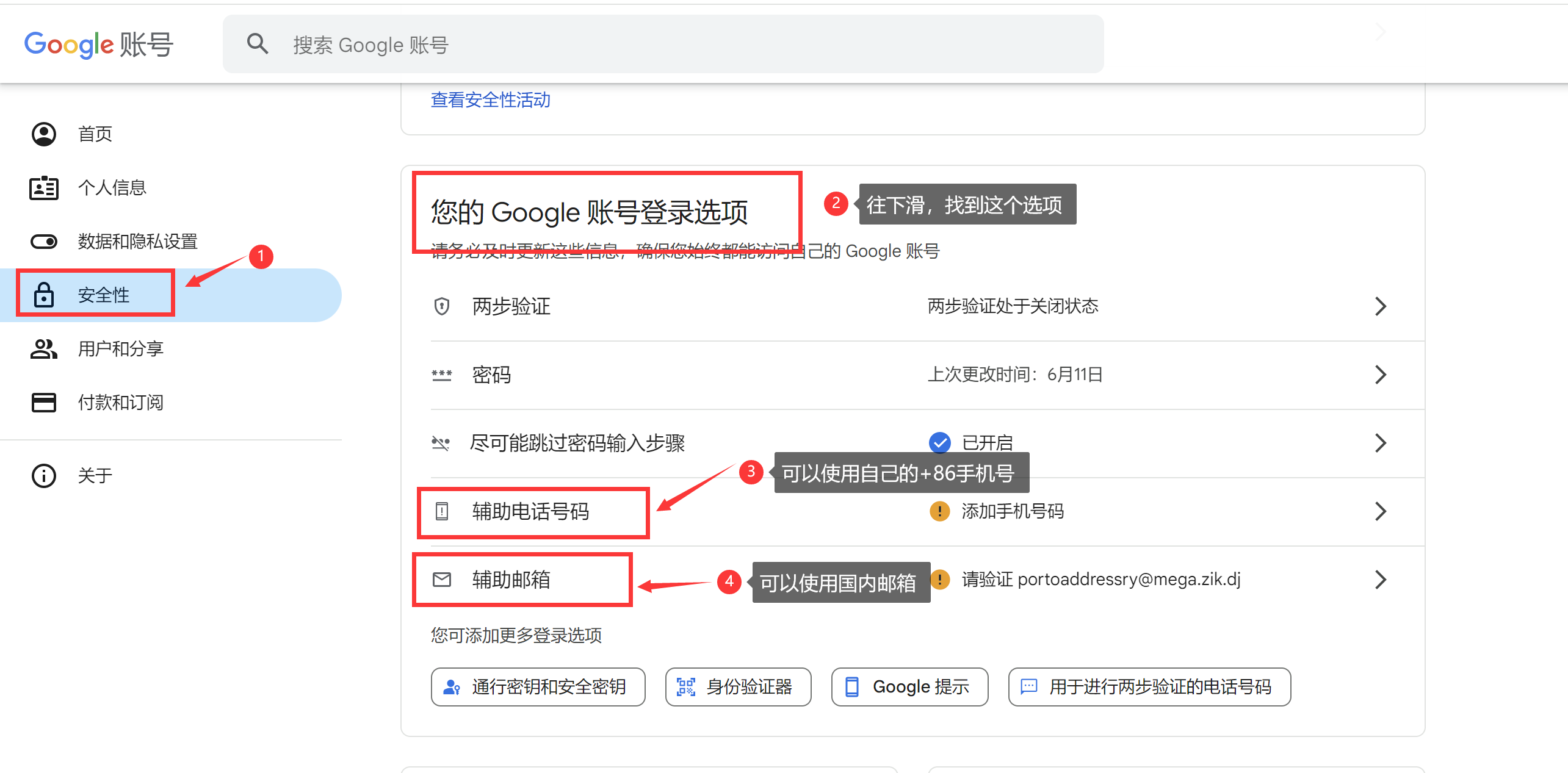Go to 用户和分享 menu item
The height and width of the screenshot is (773, 1568).
point(121,349)
